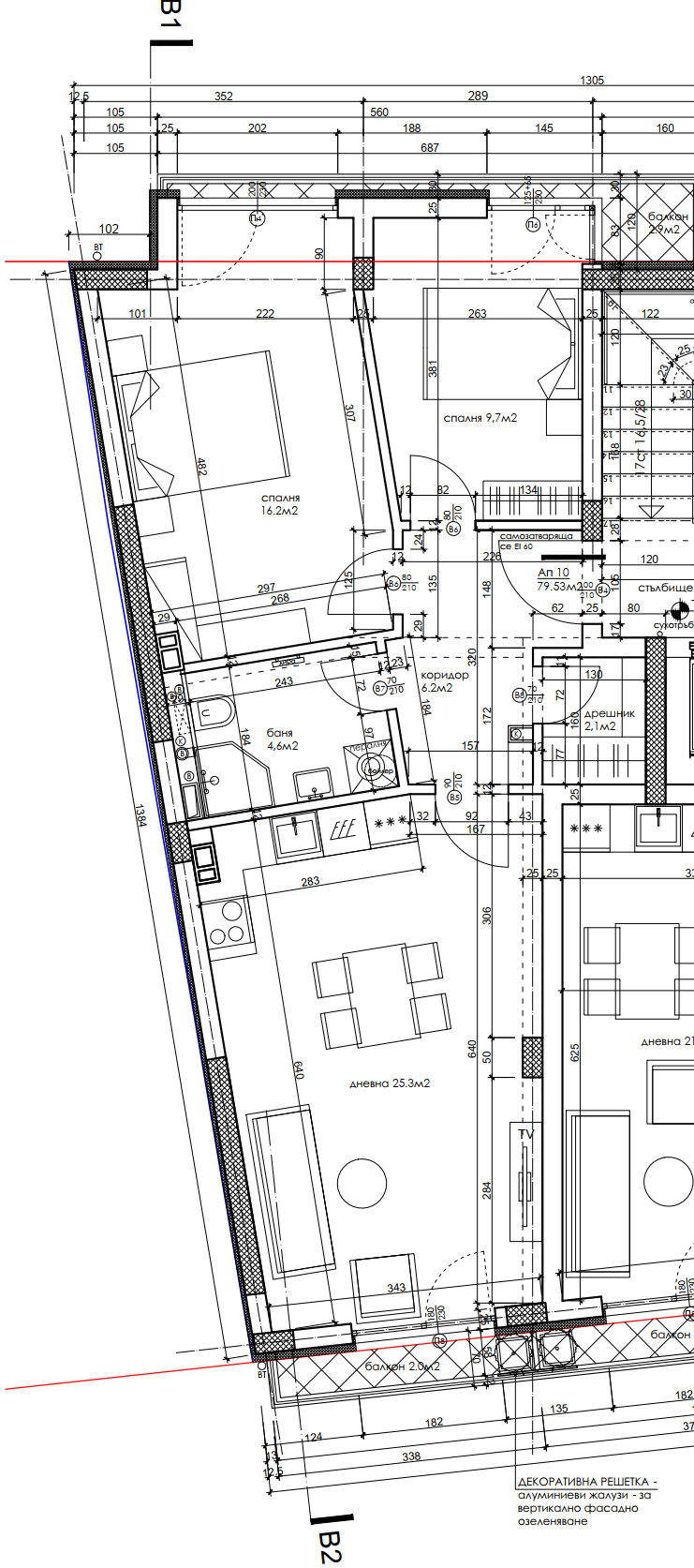The image size is (694, 1568).
Task: Click the B7 bathroom door tag
Action: coord(380,688)
